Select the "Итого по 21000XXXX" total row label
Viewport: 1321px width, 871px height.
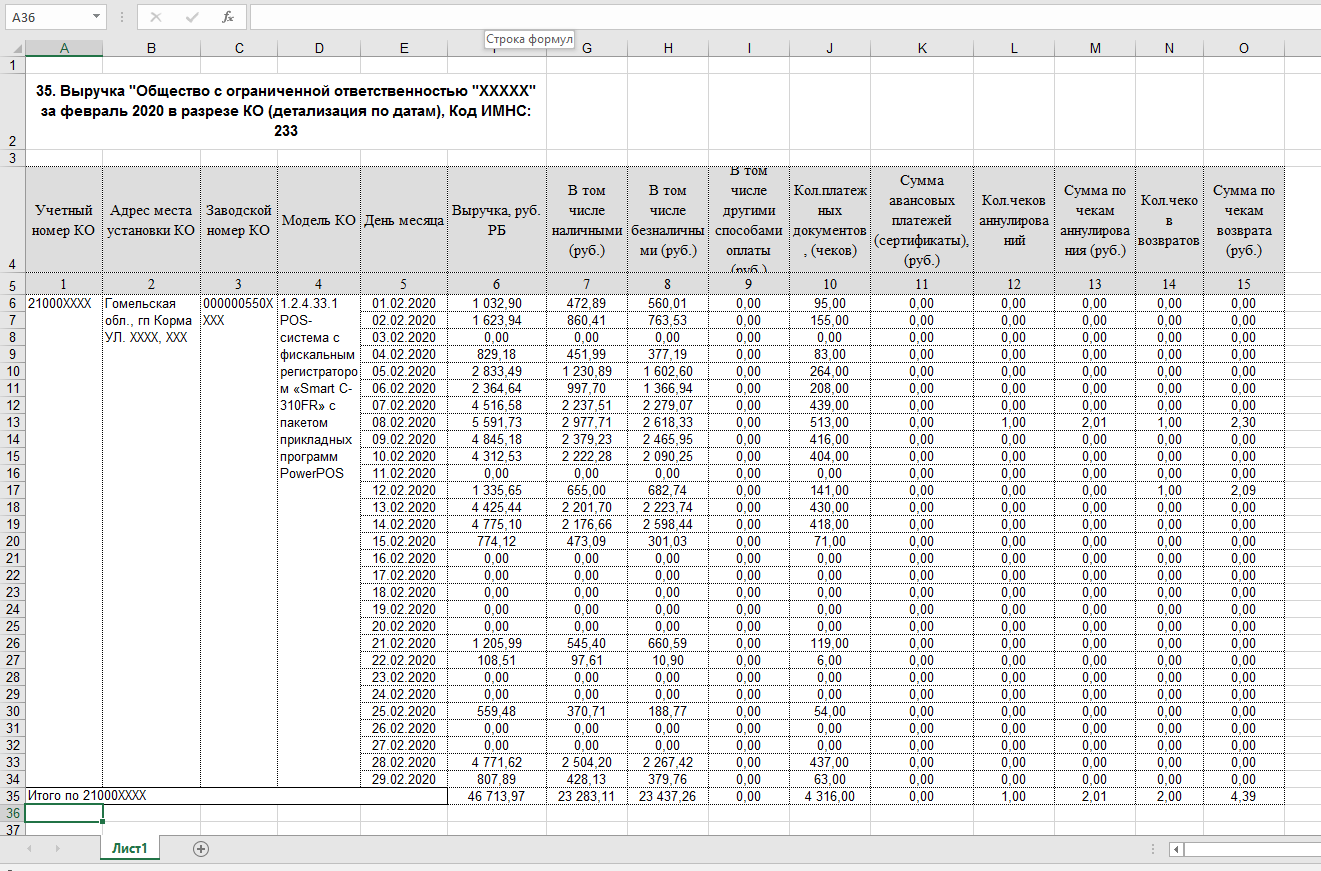point(236,796)
